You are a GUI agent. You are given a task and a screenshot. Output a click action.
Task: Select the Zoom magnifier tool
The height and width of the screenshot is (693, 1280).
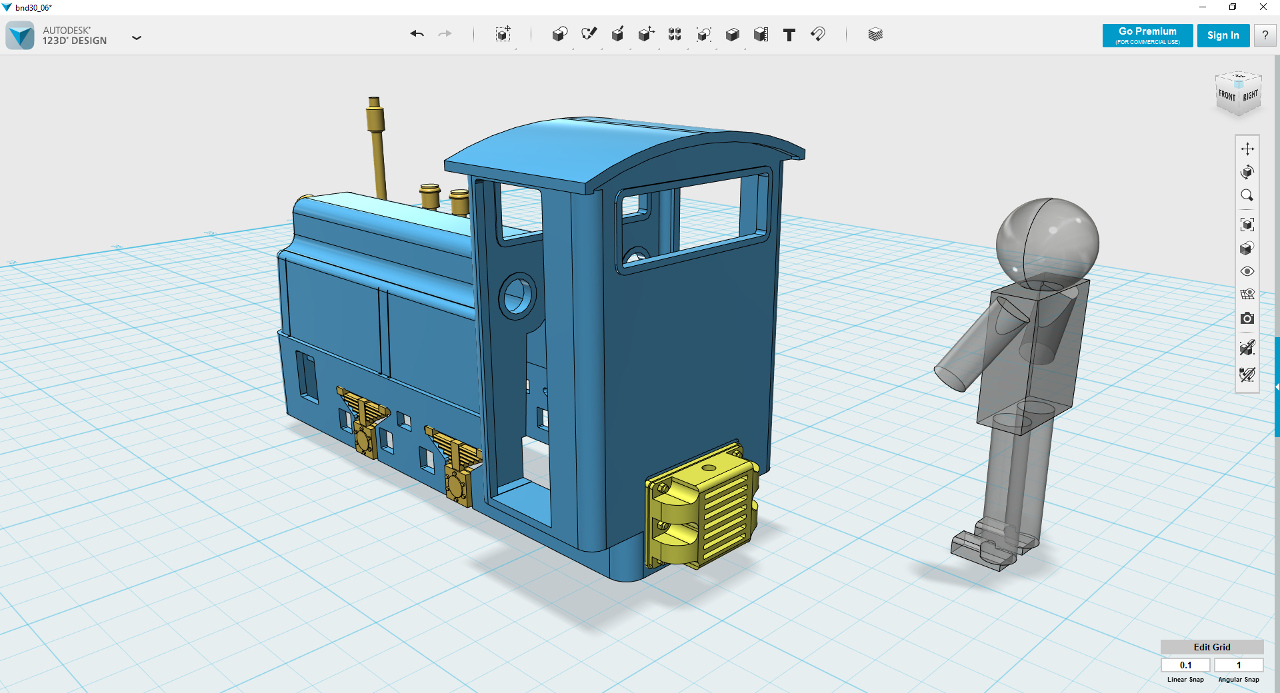(1247, 196)
